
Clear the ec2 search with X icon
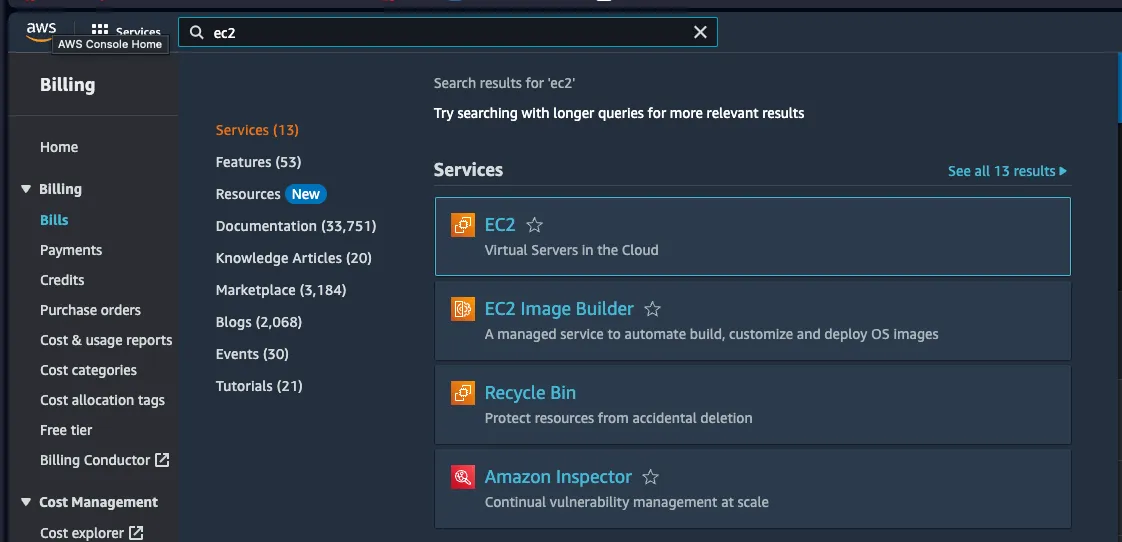point(700,32)
